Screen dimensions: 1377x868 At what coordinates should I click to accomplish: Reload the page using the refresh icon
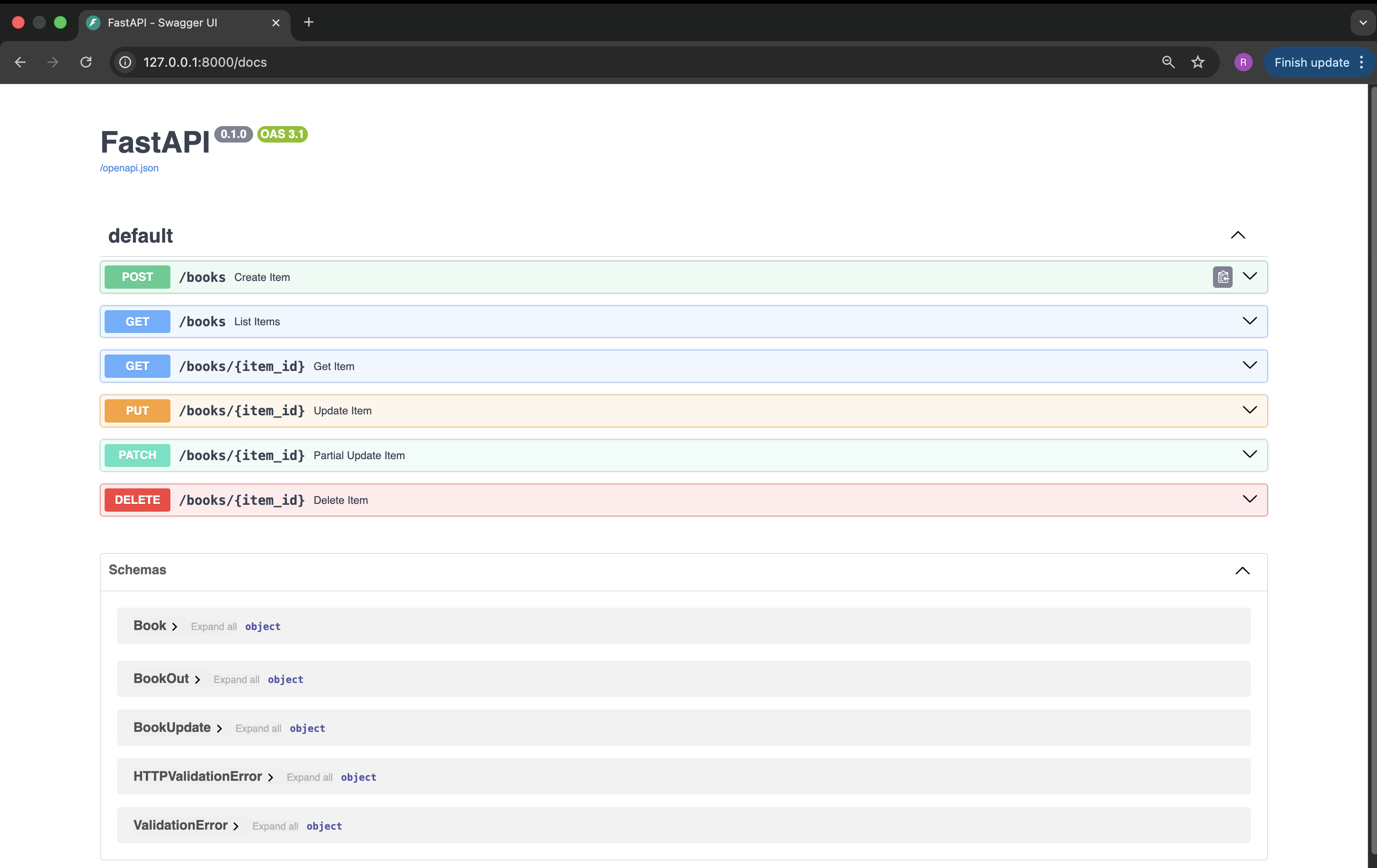point(86,62)
